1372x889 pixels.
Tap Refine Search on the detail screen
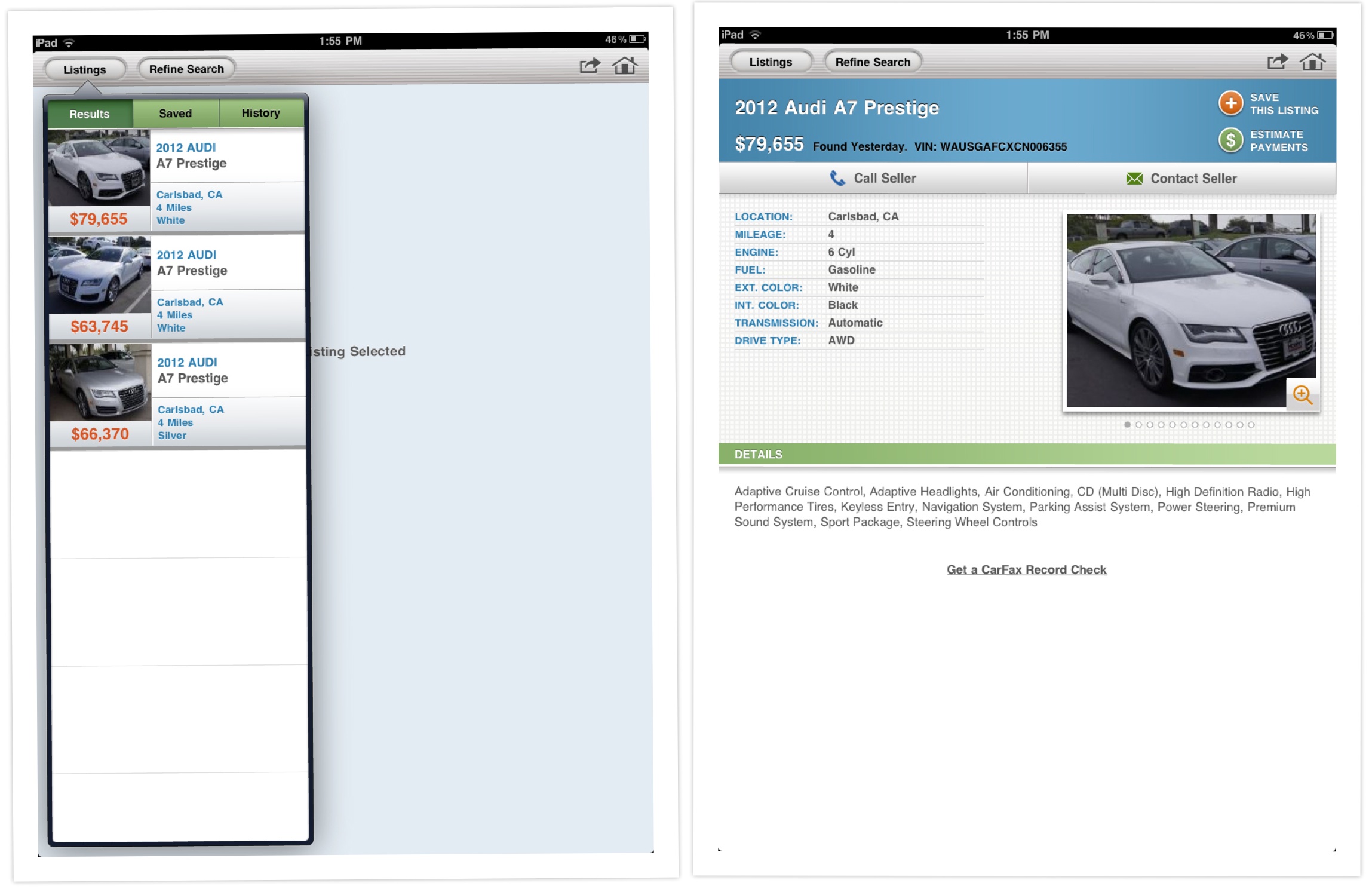pos(873,62)
